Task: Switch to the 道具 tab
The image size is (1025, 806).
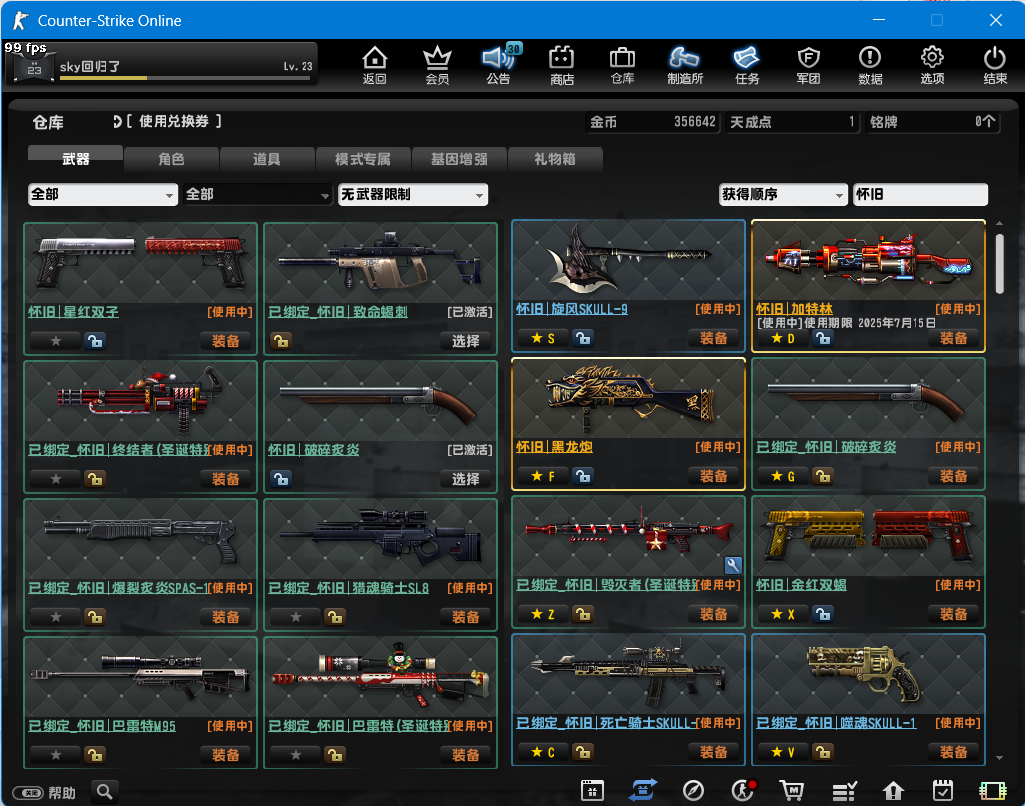Action: (267, 159)
